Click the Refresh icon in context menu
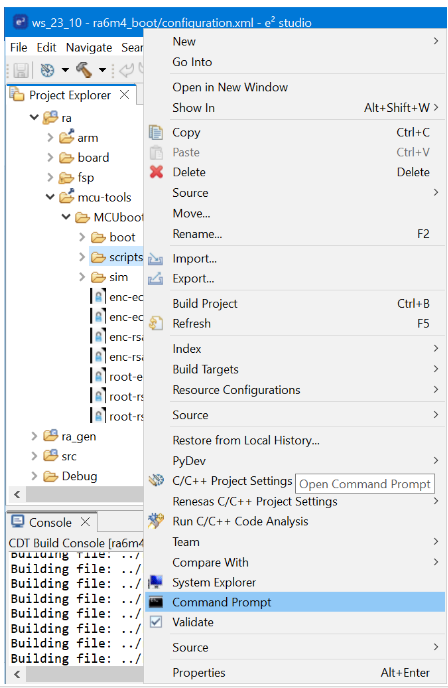Screen dimensions: 448x688 coord(156,323)
